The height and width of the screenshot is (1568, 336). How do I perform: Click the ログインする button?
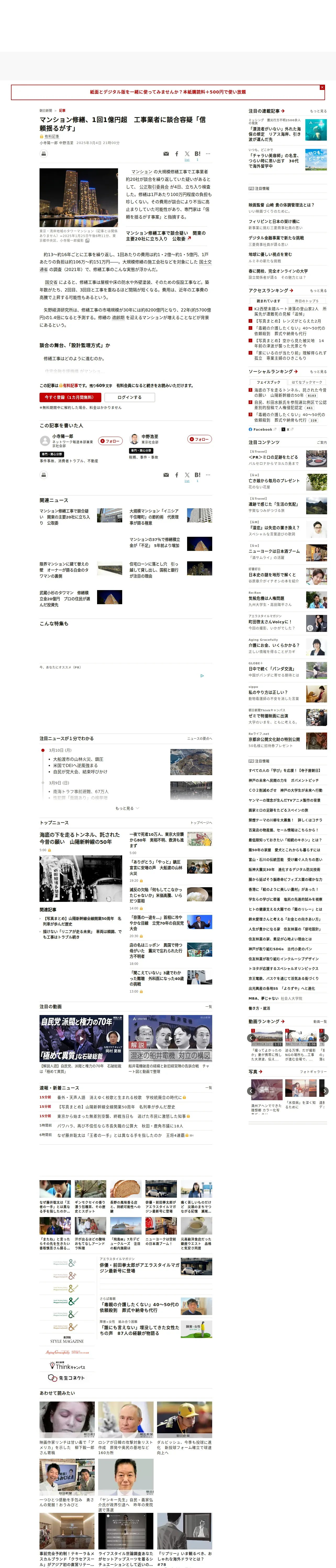[129, 397]
